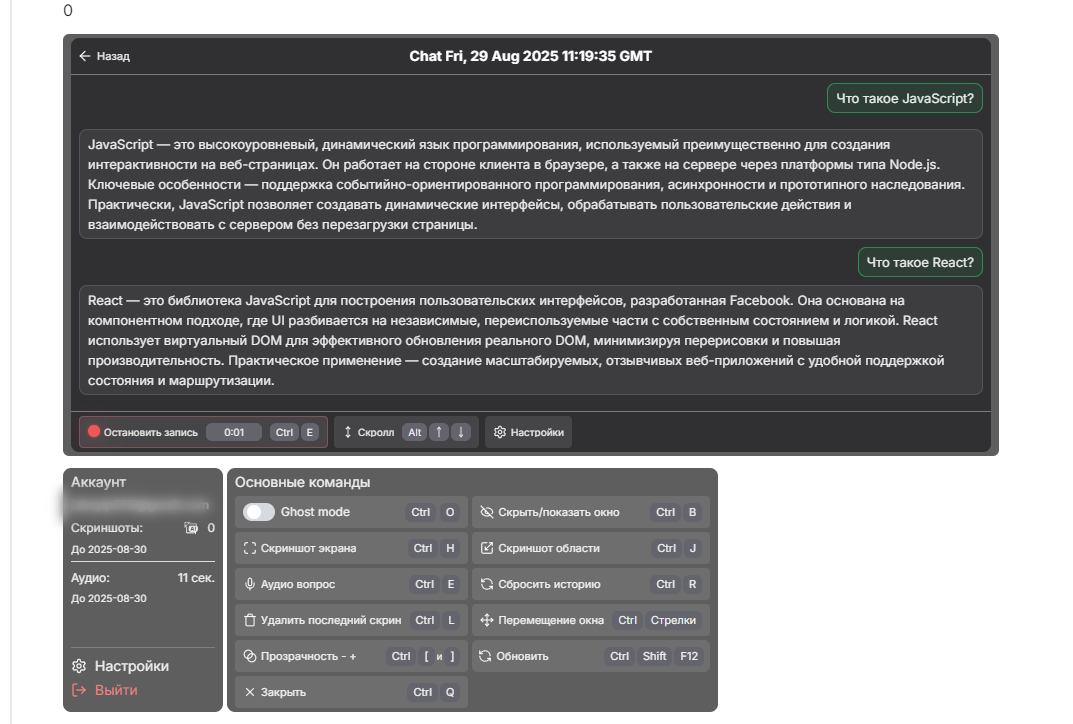Select the Обновить command row
1073x724 pixels.
pos(589,656)
